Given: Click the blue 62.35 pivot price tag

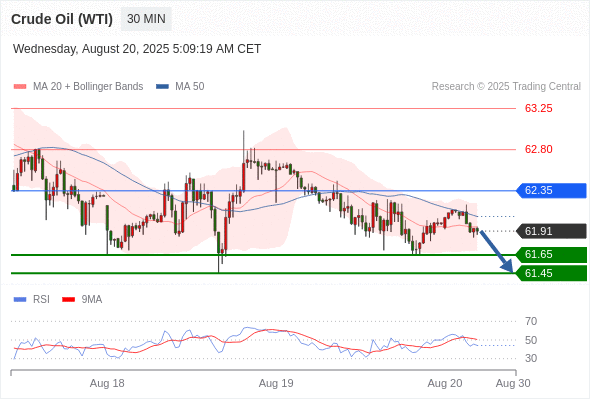Looking at the screenshot, I should (551, 190).
